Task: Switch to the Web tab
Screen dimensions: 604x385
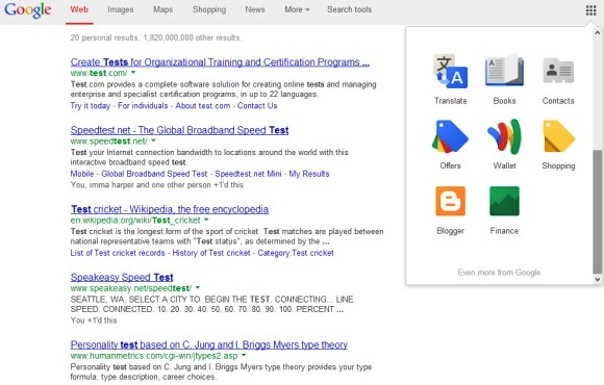Action: coord(79,10)
